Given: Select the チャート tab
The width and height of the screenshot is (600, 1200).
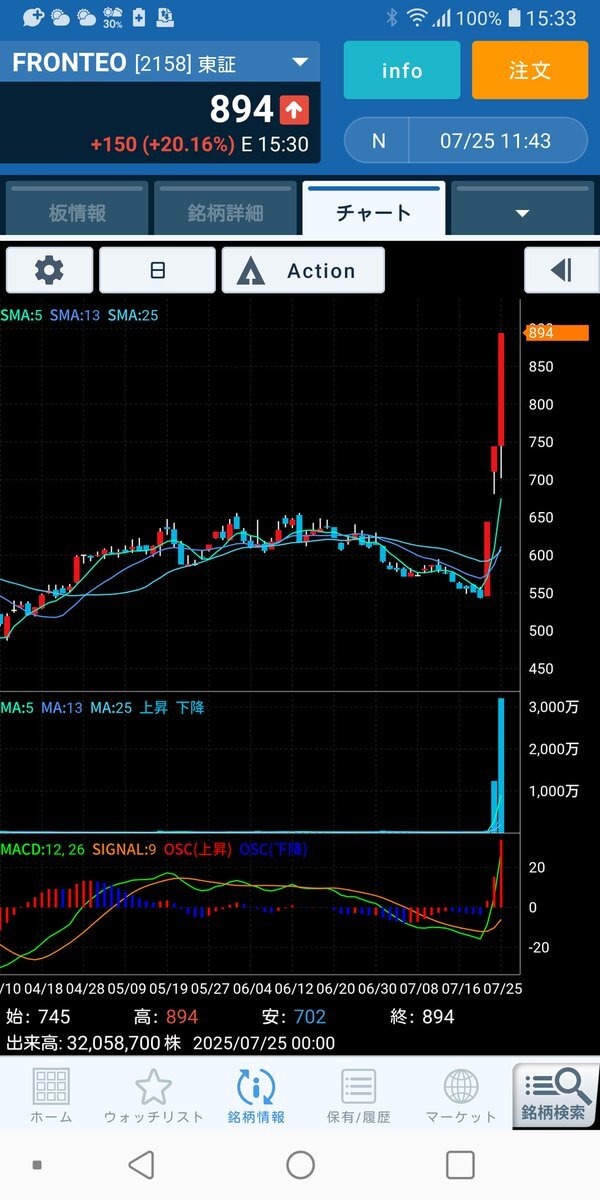Looking at the screenshot, I should (373, 211).
